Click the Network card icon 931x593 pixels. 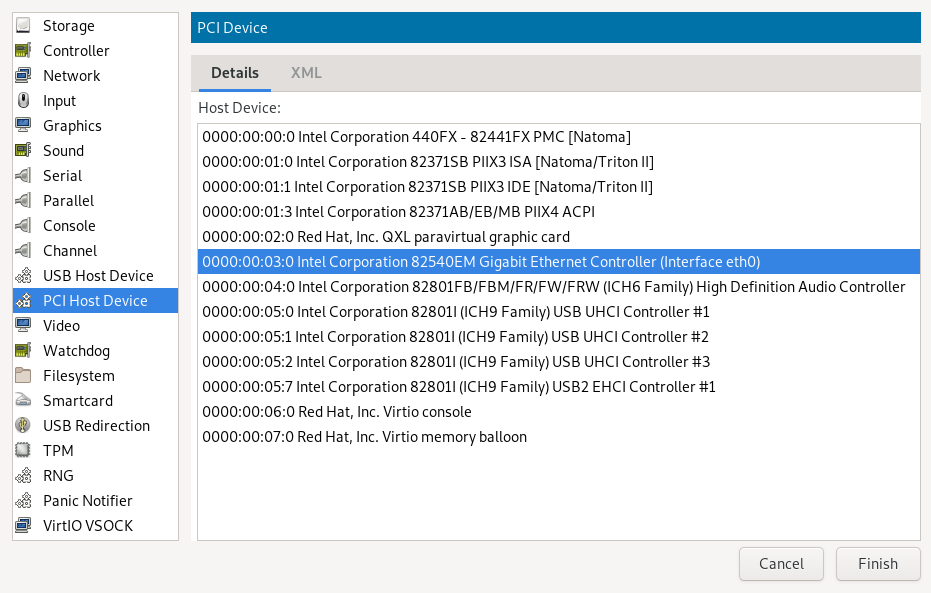coord(24,76)
